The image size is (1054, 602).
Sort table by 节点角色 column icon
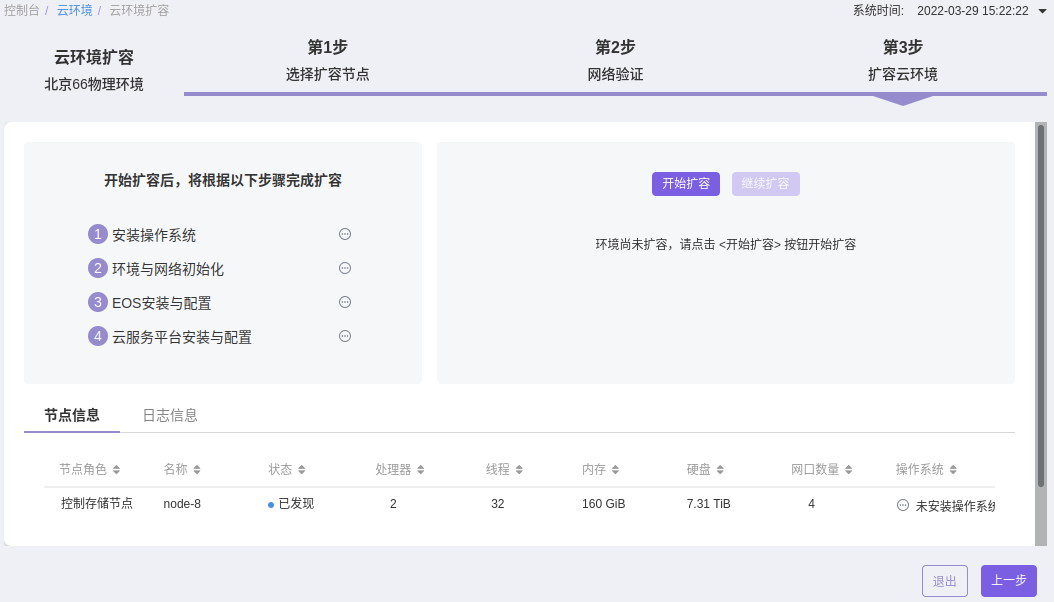(116, 470)
